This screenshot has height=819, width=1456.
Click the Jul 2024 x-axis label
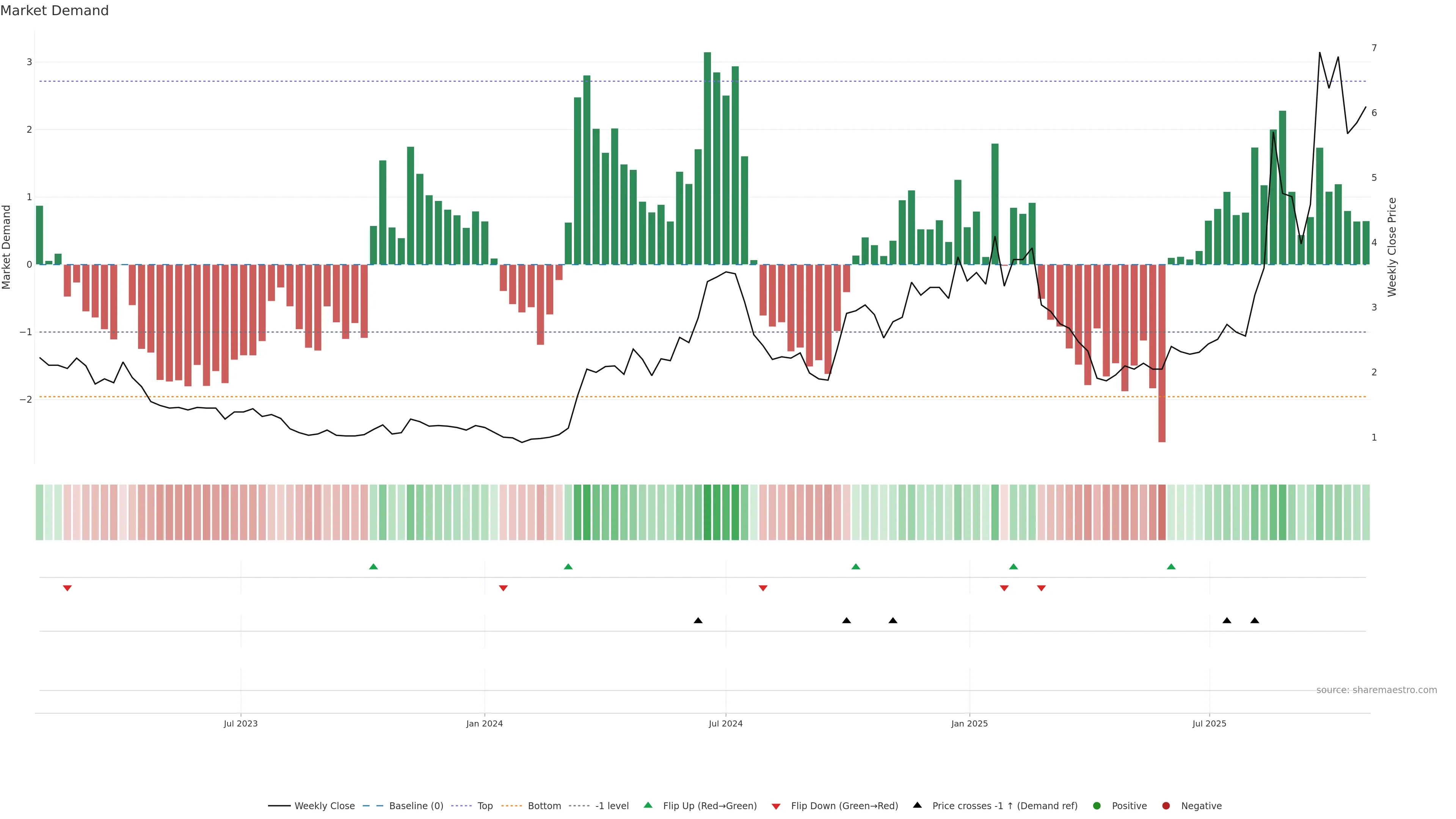click(725, 723)
